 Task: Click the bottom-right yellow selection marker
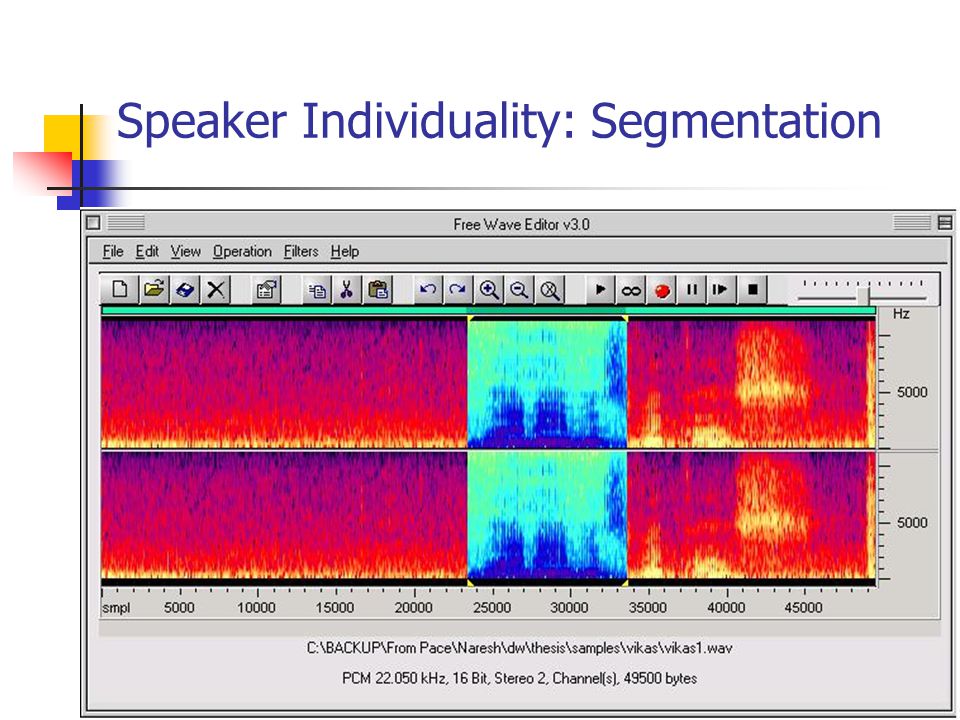(624, 583)
